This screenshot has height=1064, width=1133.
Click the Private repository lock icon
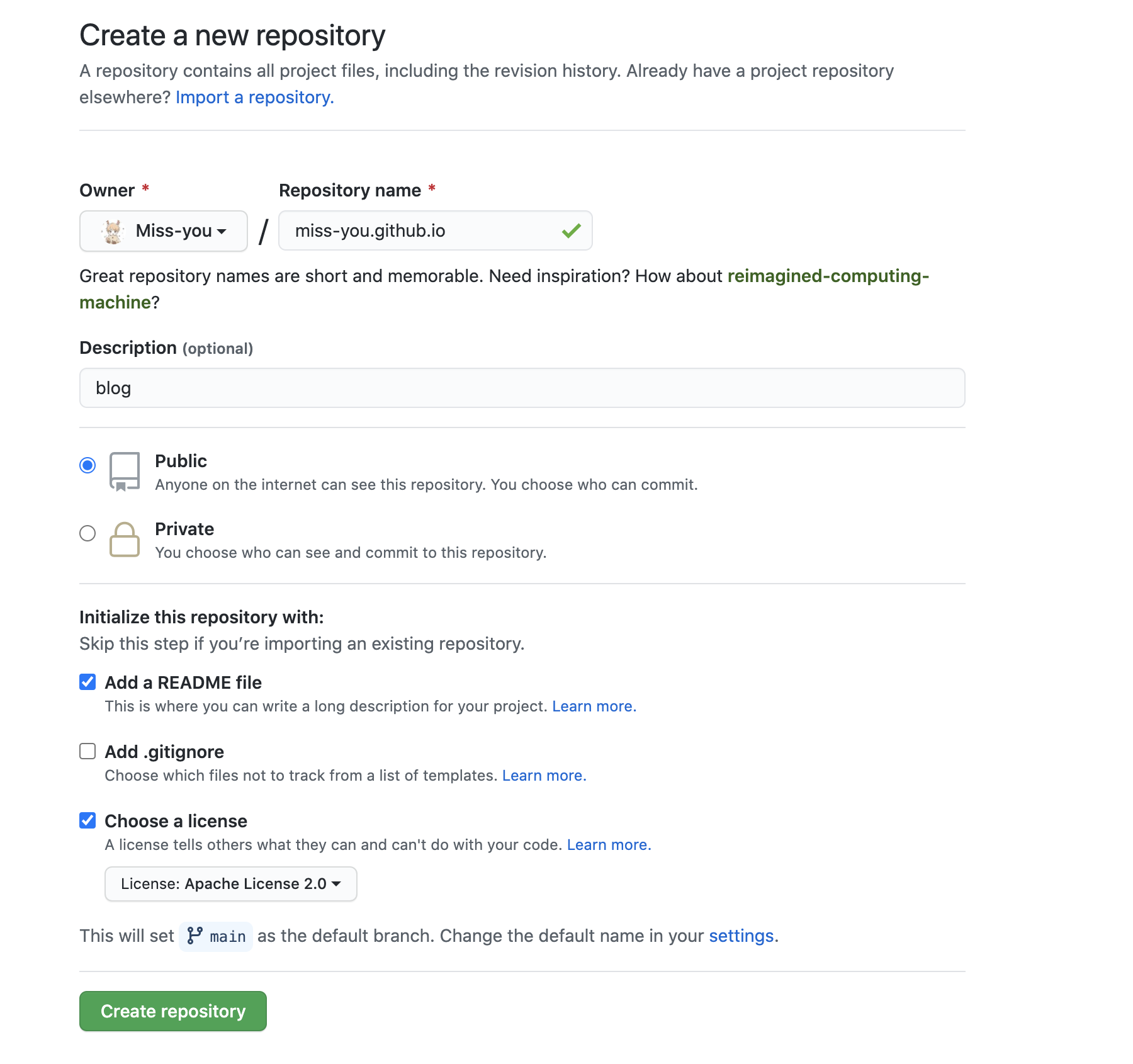pyautogui.click(x=124, y=540)
